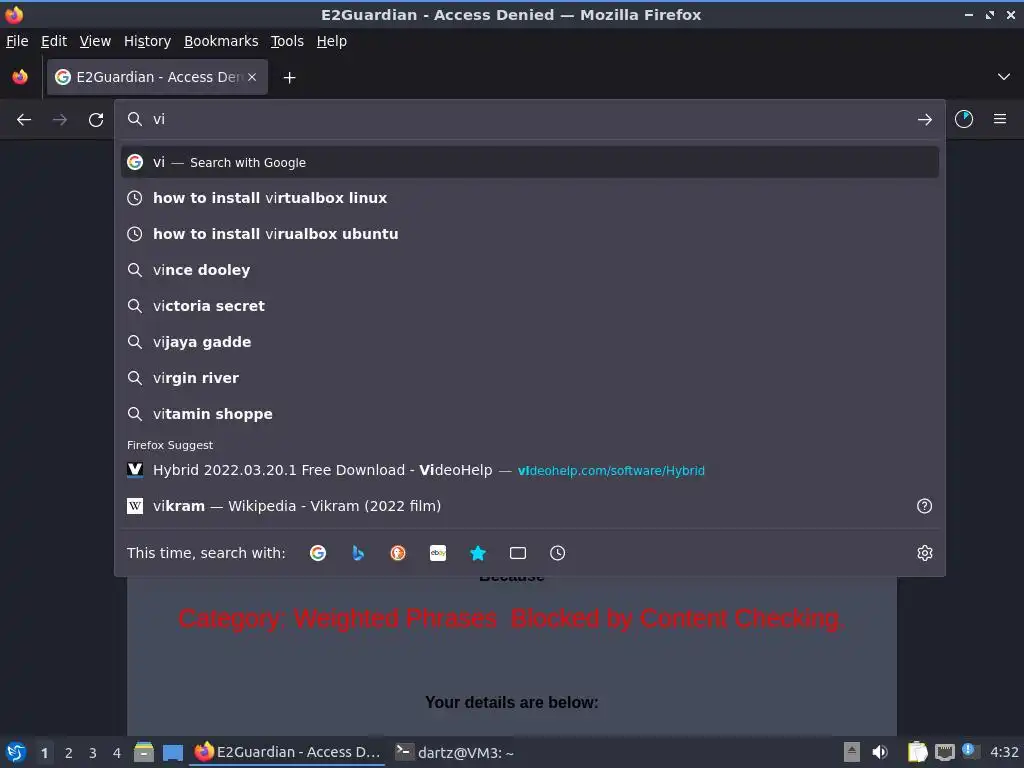Open the volume control tray icon
Viewport: 1024px width, 768px height.
point(880,752)
